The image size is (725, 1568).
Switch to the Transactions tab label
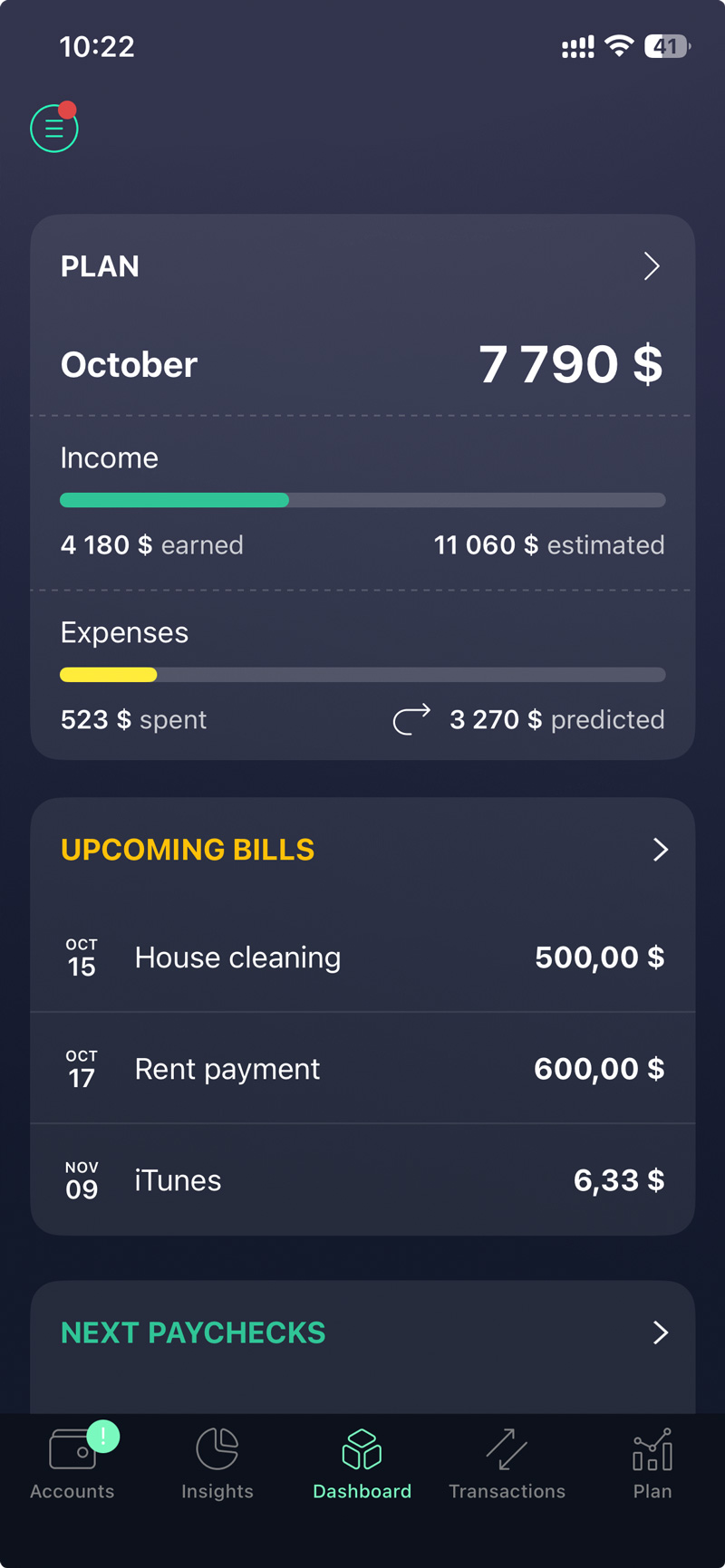tap(507, 1491)
